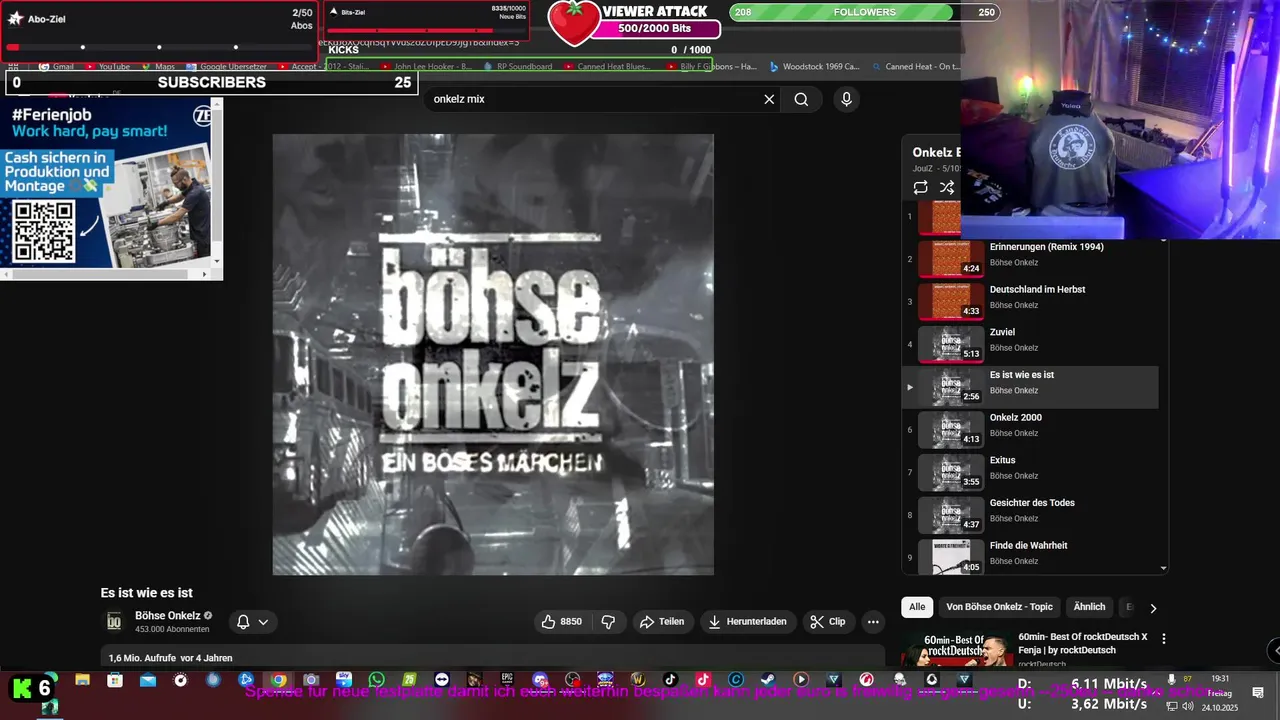Play 'Deutschland im Herbst' from playlist
The image size is (1280, 720).
coord(1030,302)
